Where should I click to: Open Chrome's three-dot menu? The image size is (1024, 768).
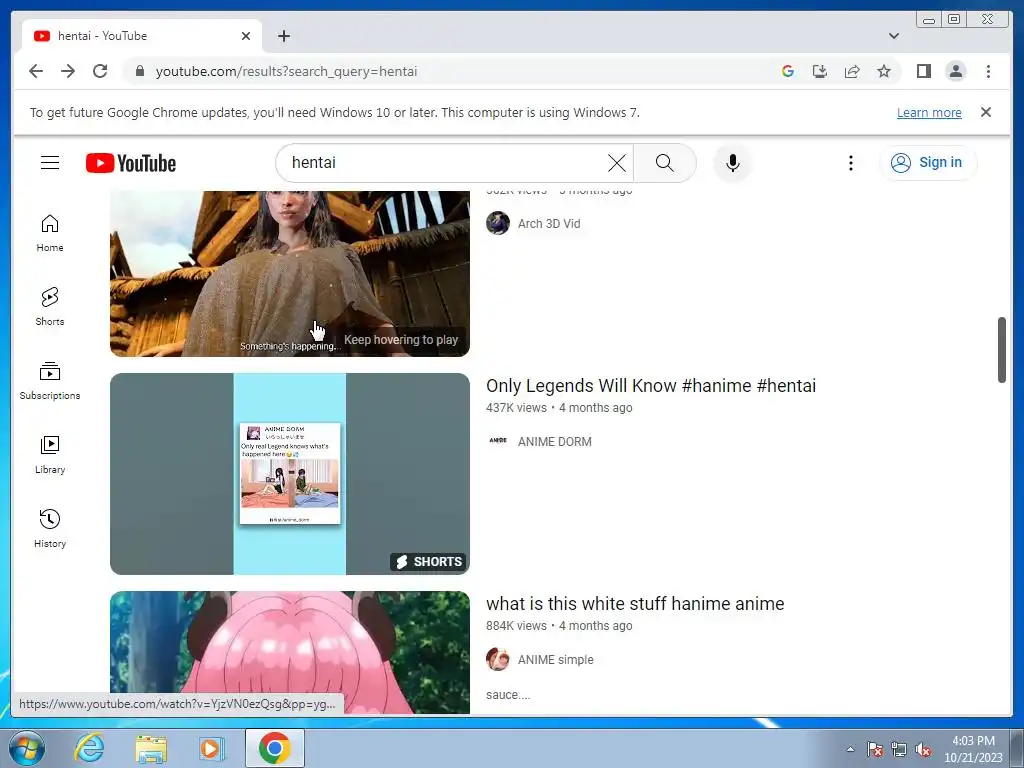(988, 71)
